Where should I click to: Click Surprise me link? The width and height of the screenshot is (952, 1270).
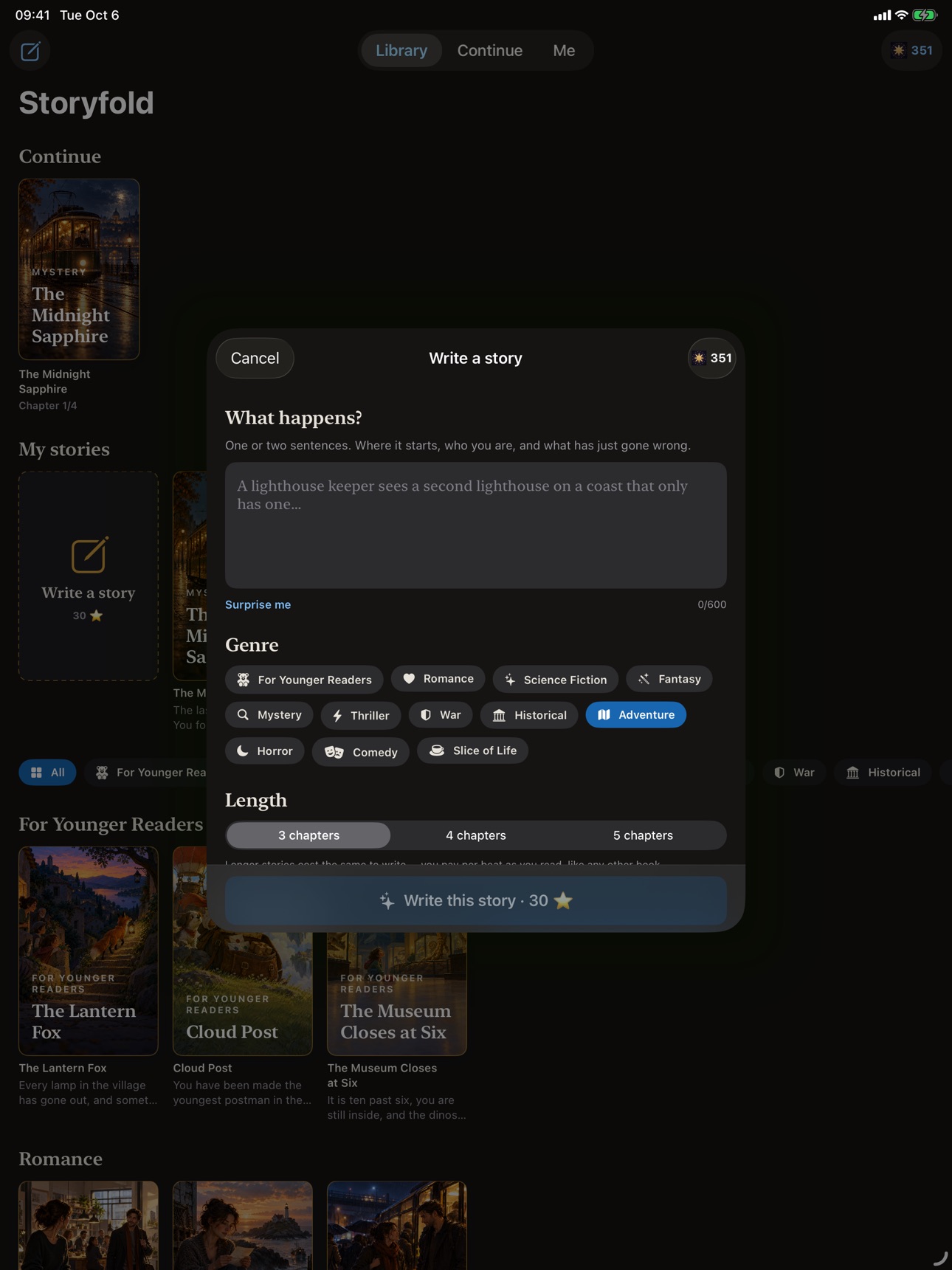pyautogui.click(x=258, y=604)
